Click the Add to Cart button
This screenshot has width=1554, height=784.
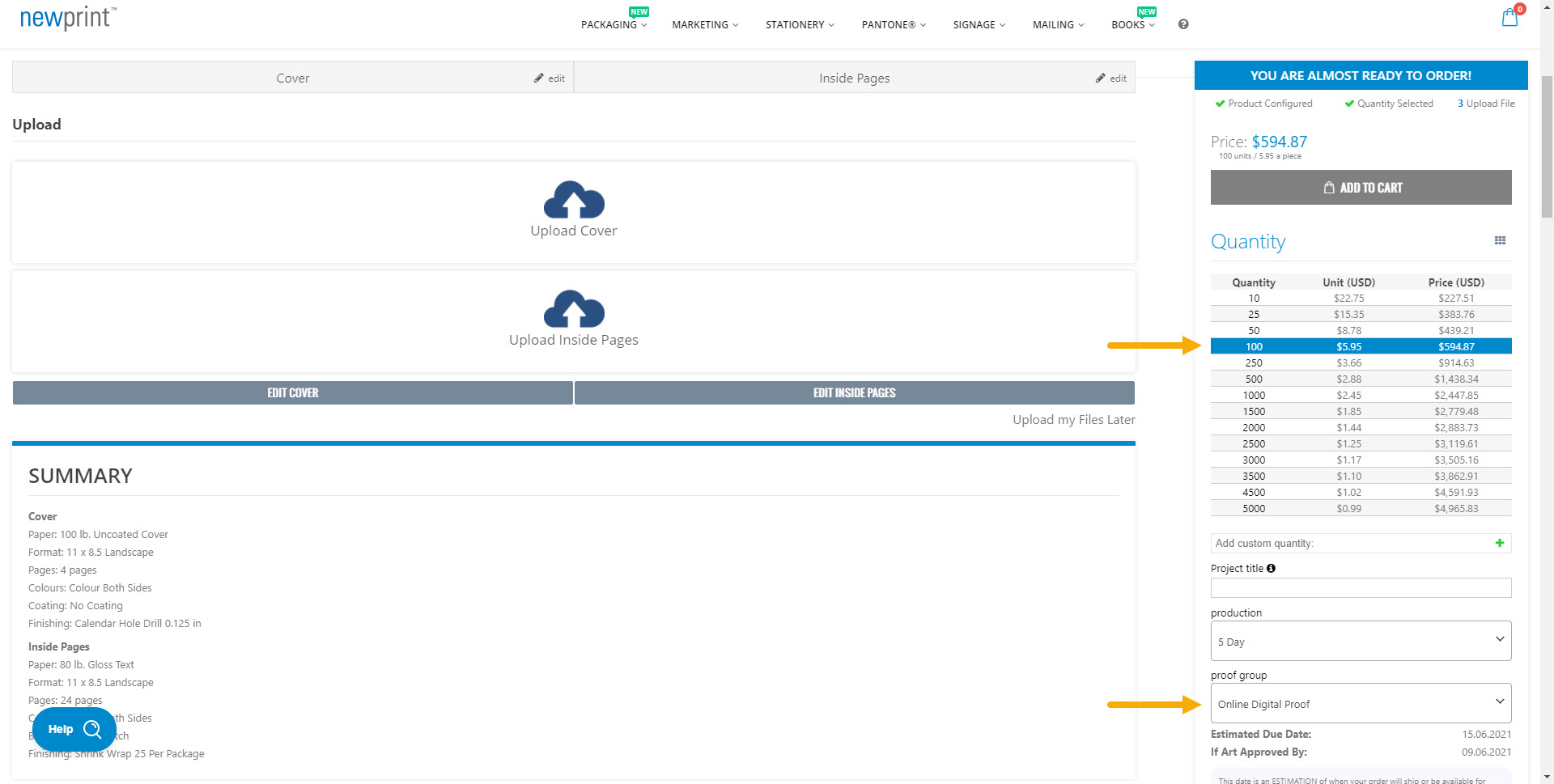[x=1361, y=187]
